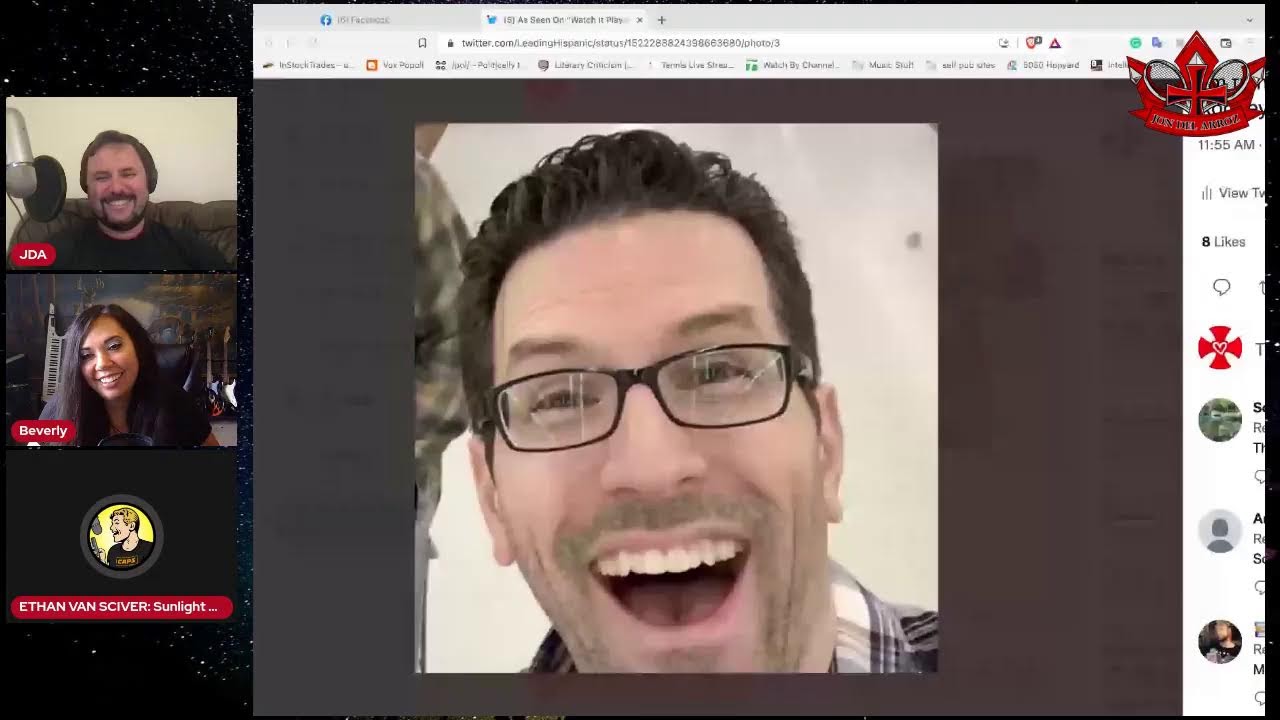Open the Music Stuff bookmarks folder
The width and height of the screenshot is (1280, 720).
pos(883,65)
